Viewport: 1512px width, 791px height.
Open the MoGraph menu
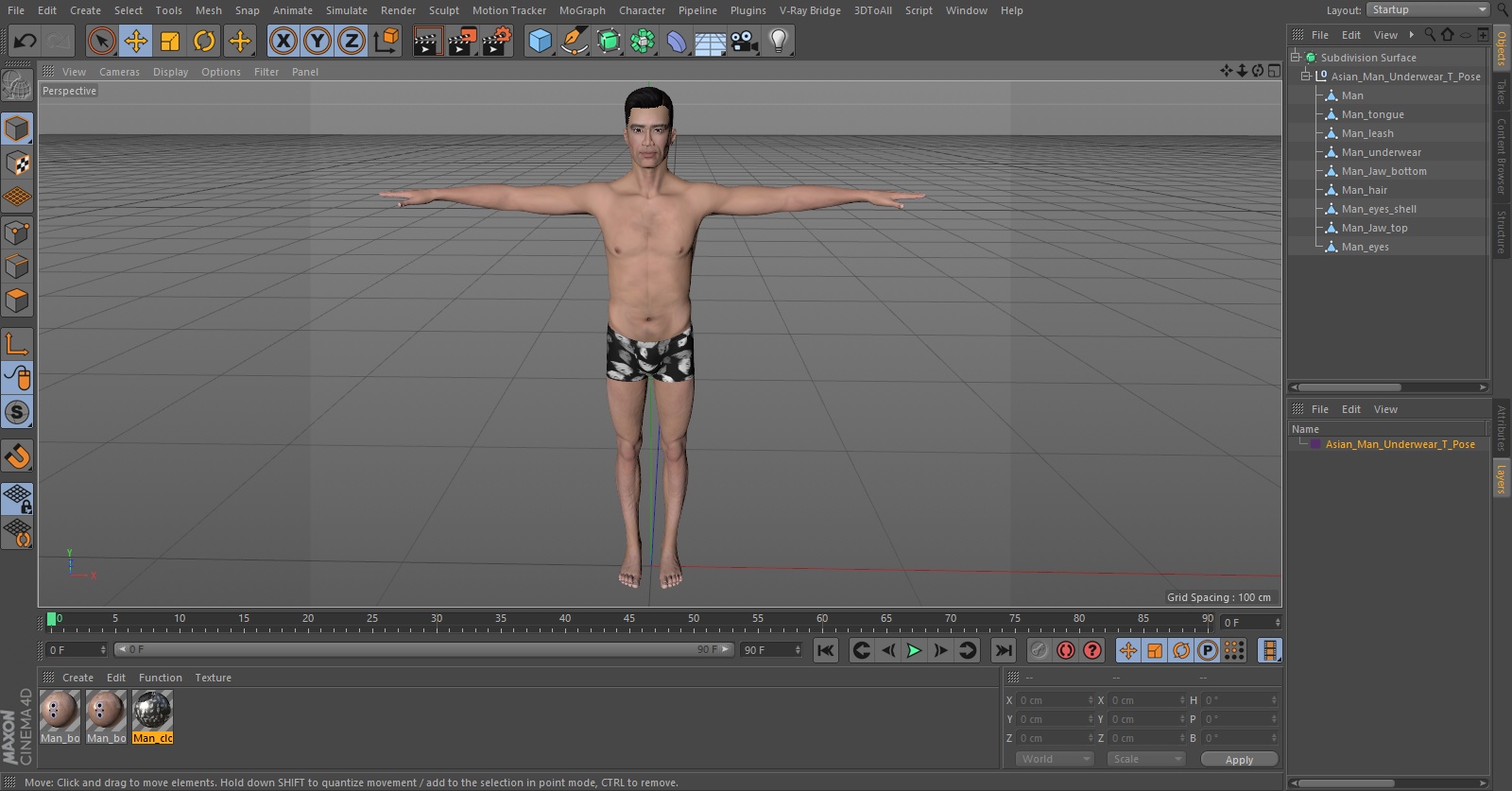click(x=582, y=10)
